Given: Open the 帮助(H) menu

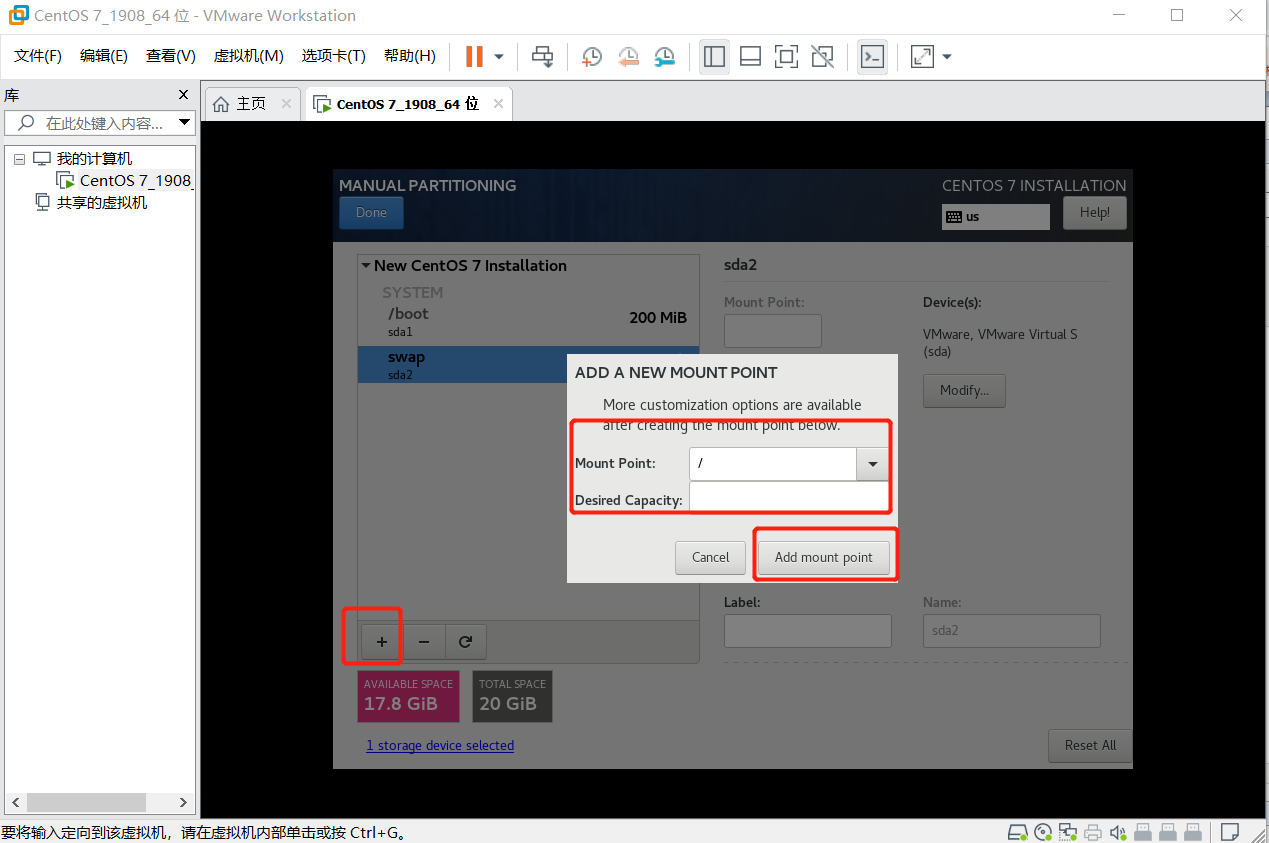Looking at the screenshot, I should point(410,56).
